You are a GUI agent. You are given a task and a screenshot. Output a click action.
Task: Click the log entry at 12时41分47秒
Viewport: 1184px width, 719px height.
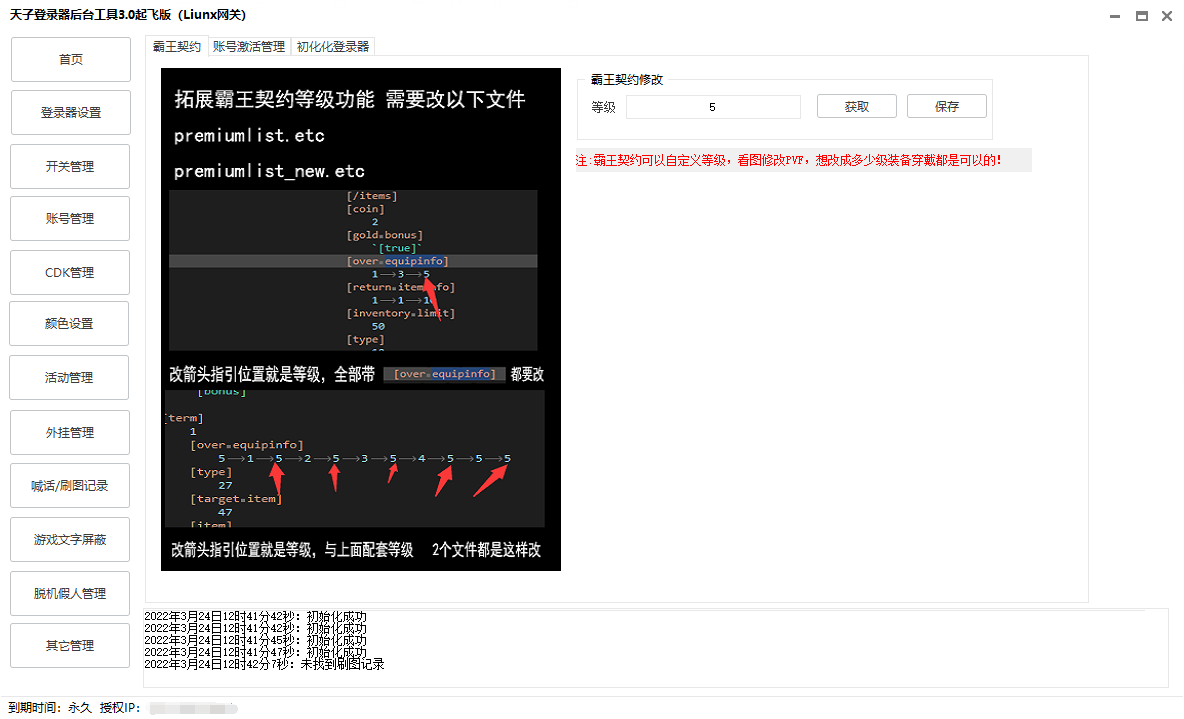[x=255, y=653]
